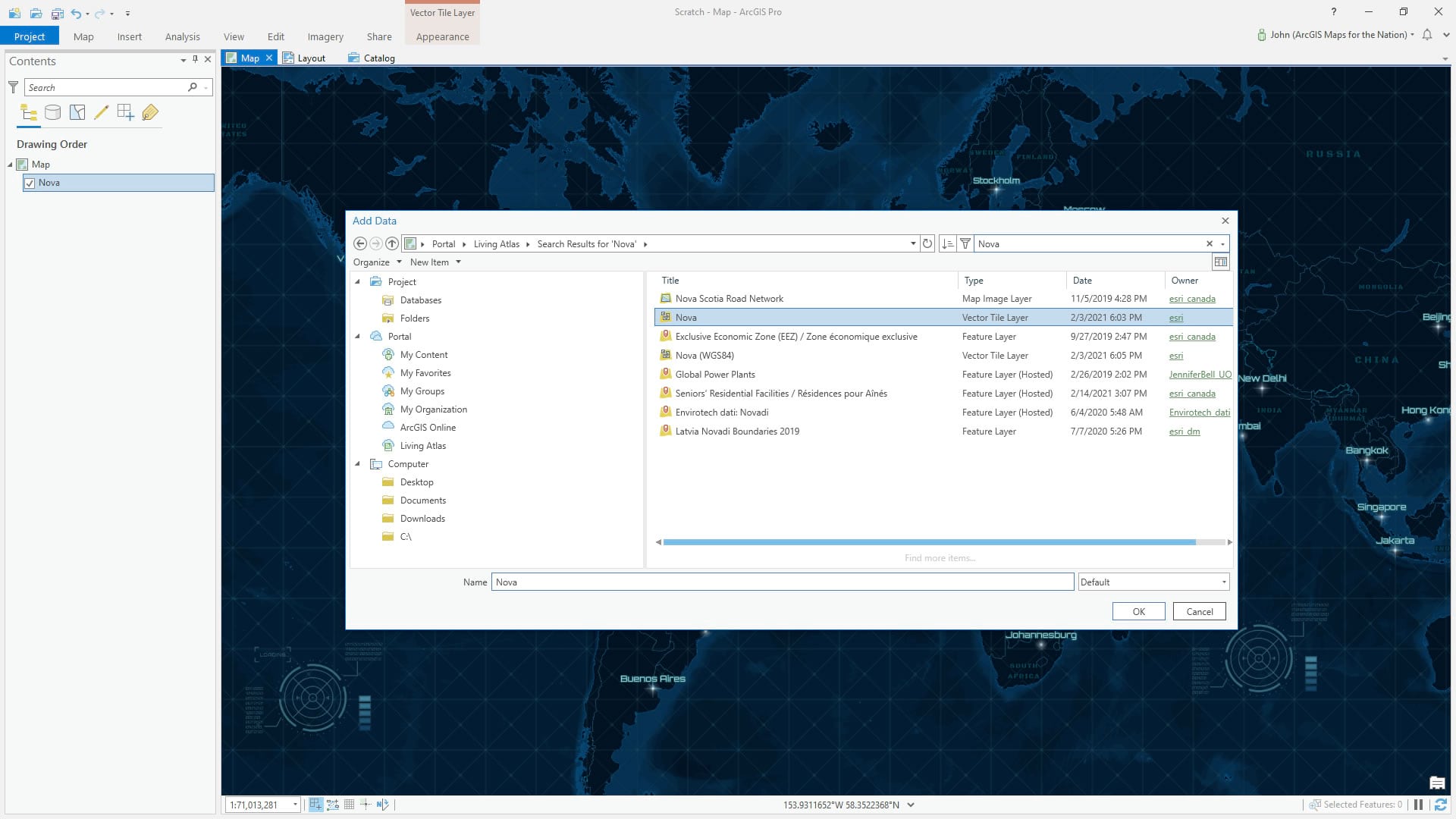
Task: Open the Analysis ribbon tab
Action: pyautogui.click(x=182, y=36)
